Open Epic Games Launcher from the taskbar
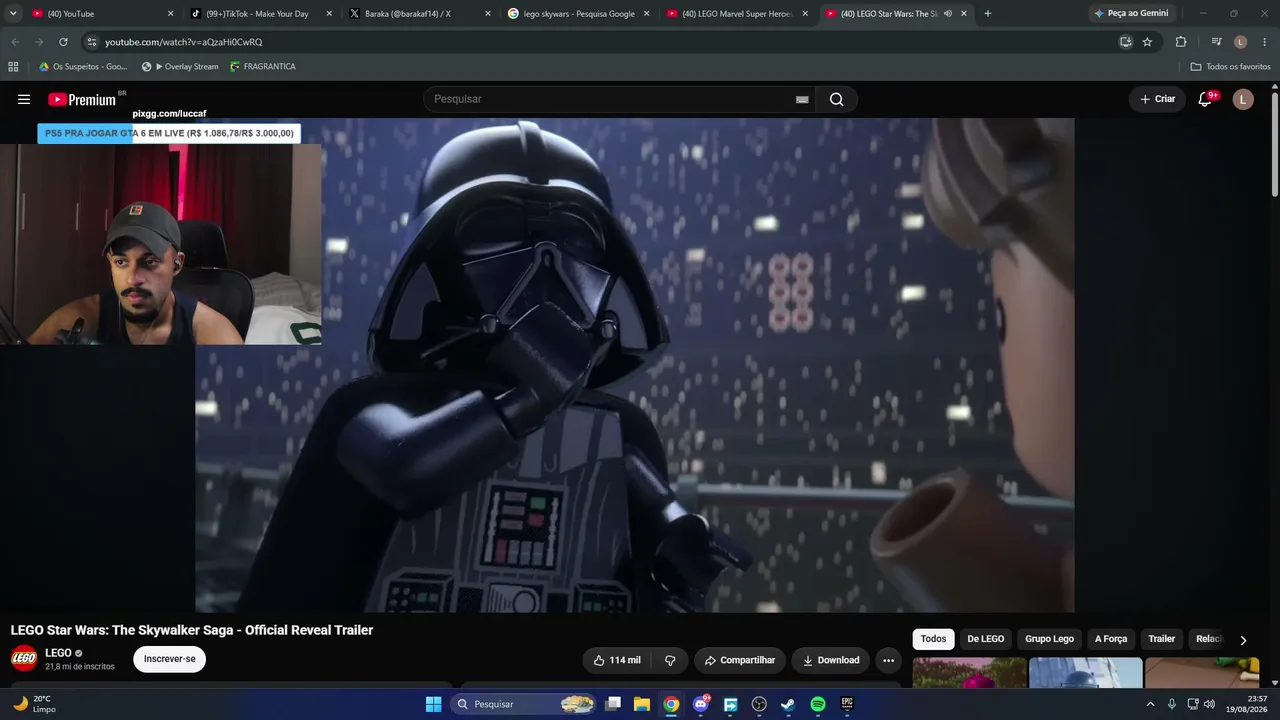The image size is (1280, 720). (x=847, y=704)
